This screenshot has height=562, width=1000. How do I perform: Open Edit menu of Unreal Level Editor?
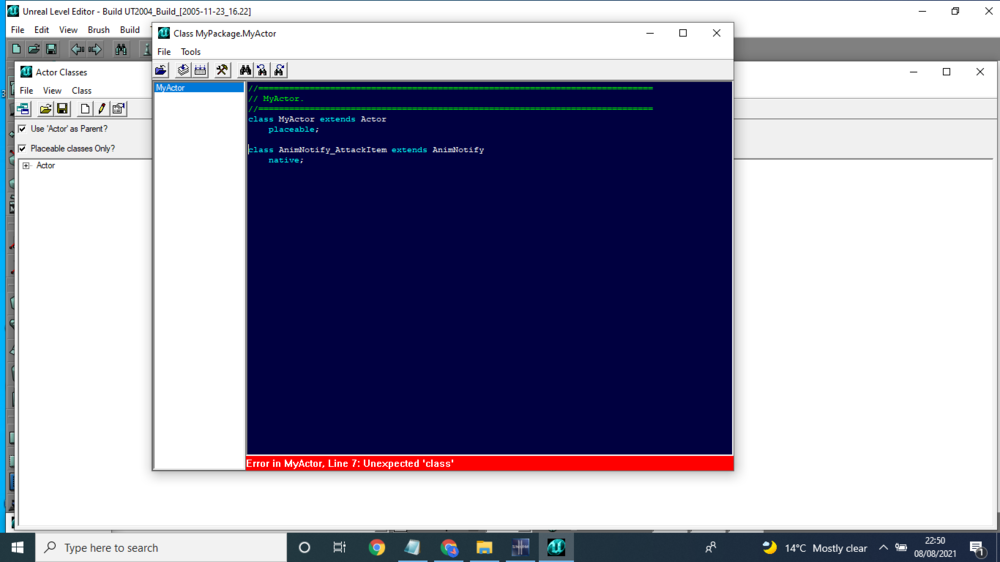click(41, 30)
